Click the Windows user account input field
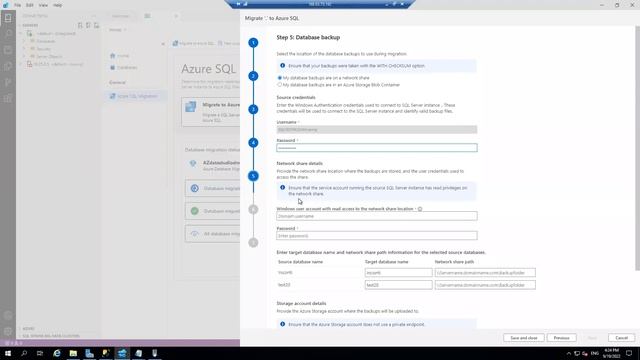The height and width of the screenshot is (360, 640). [377, 216]
